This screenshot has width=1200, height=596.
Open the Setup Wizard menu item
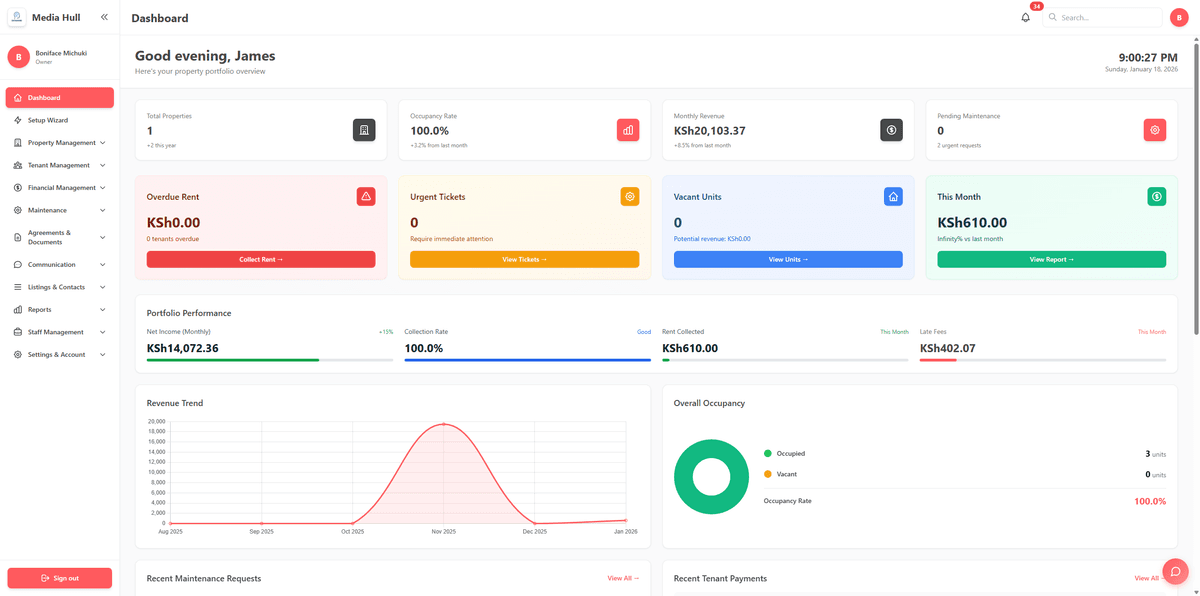60,120
